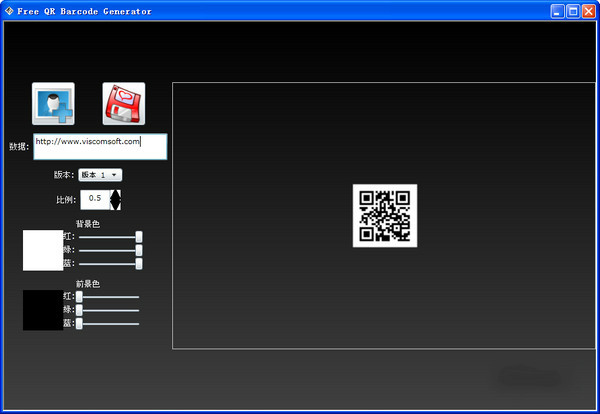
Task: Click the app icon in the title bar
Action: pyautogui.click(x=9, y=11)
